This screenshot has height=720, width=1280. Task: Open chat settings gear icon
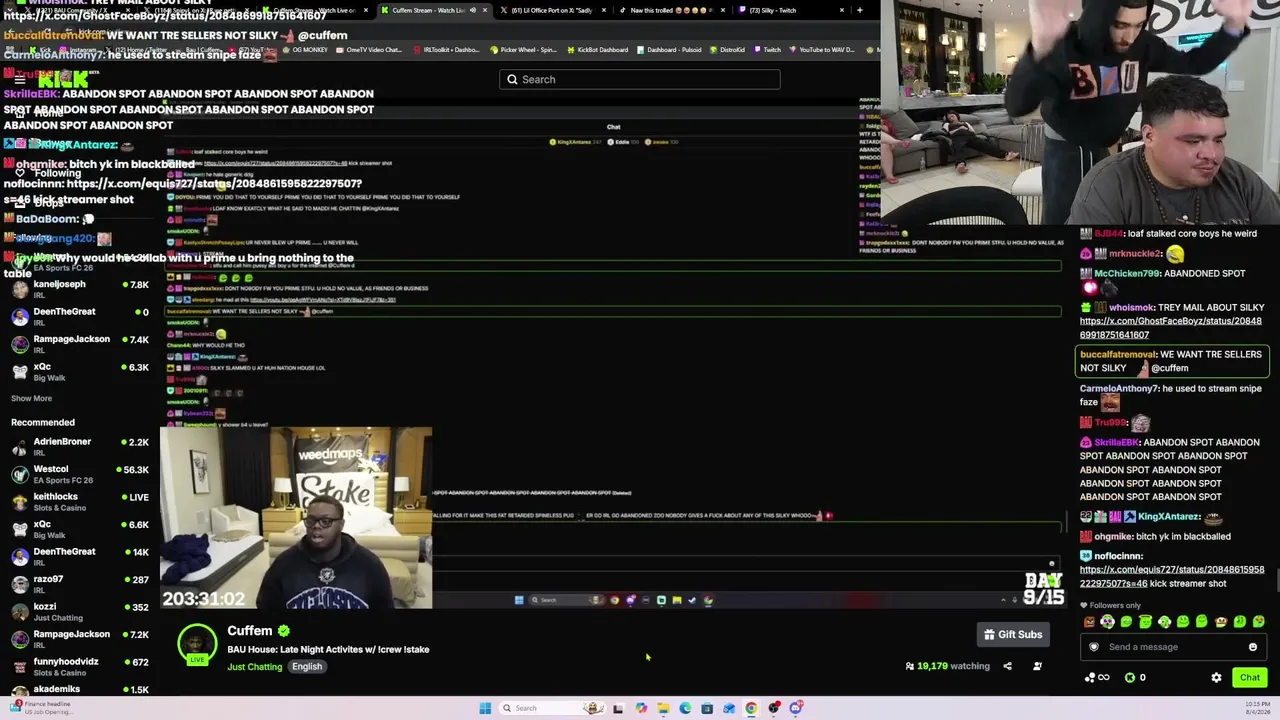pyautogui.click(x=1216, y=677)
